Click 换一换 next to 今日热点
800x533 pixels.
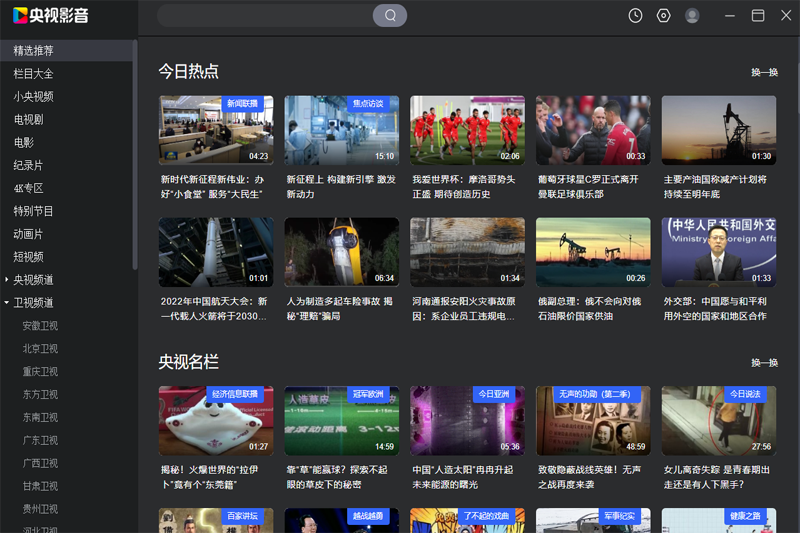pos(764,72)
